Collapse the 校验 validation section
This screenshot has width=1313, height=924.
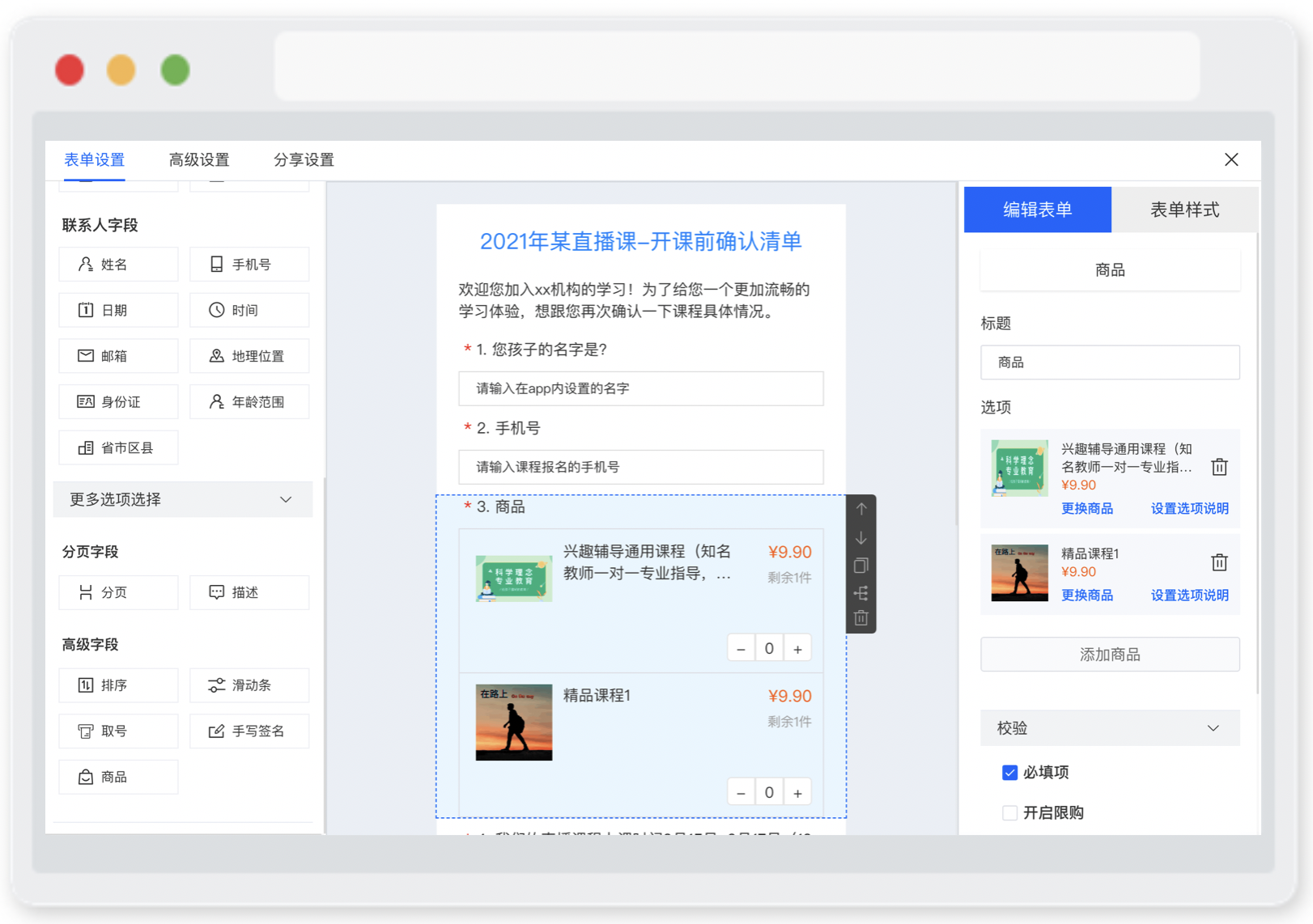click(1110, 728)
